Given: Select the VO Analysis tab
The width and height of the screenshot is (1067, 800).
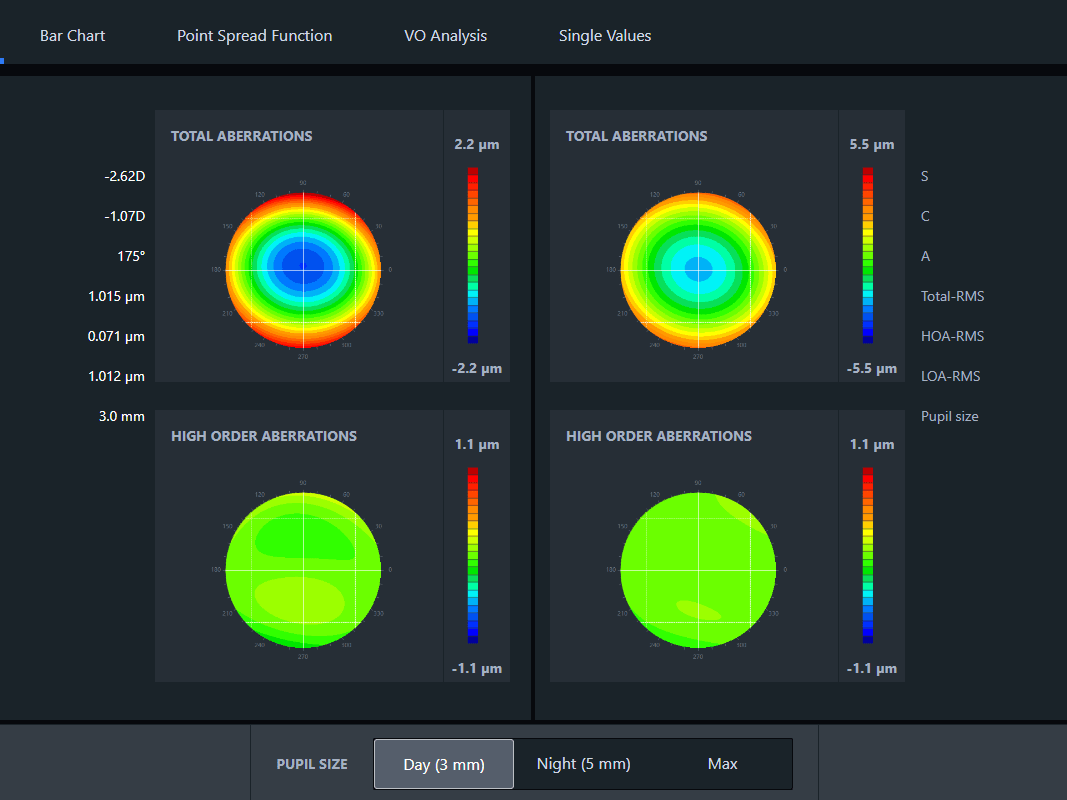Looking at the screenshot, I should [445, 36].
